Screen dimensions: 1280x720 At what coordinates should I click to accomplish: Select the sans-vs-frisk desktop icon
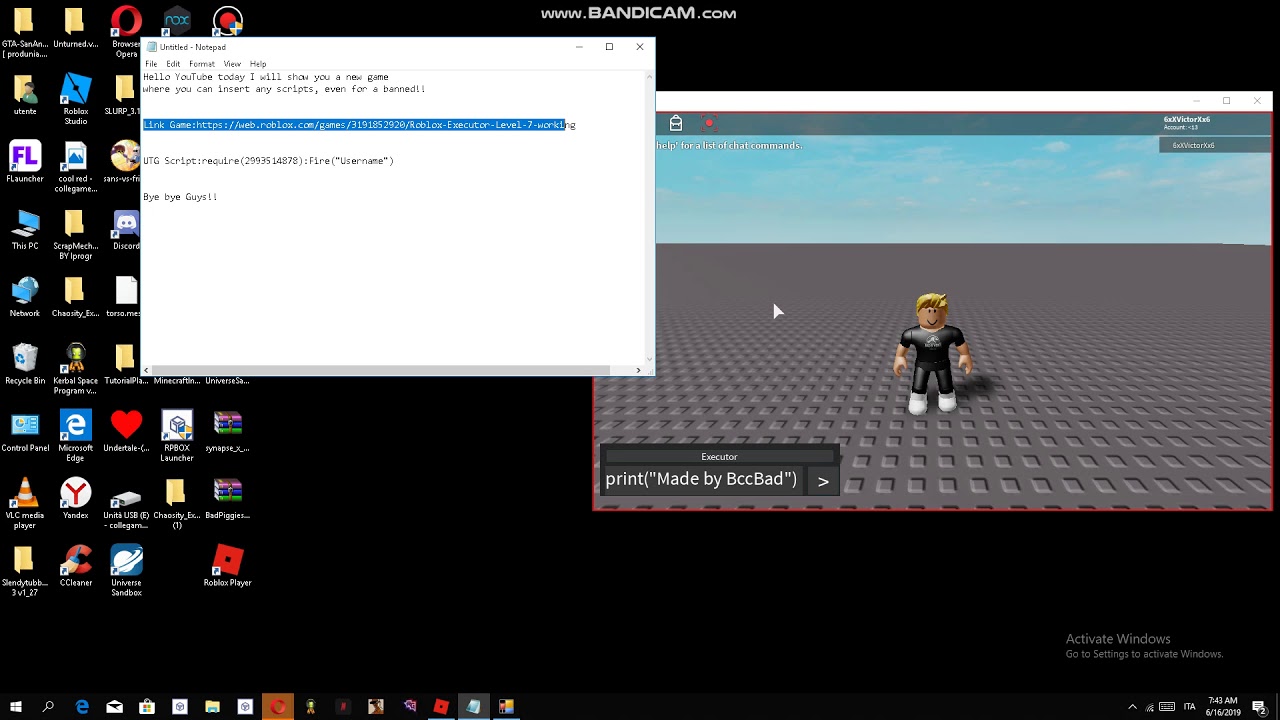(124, 162)
